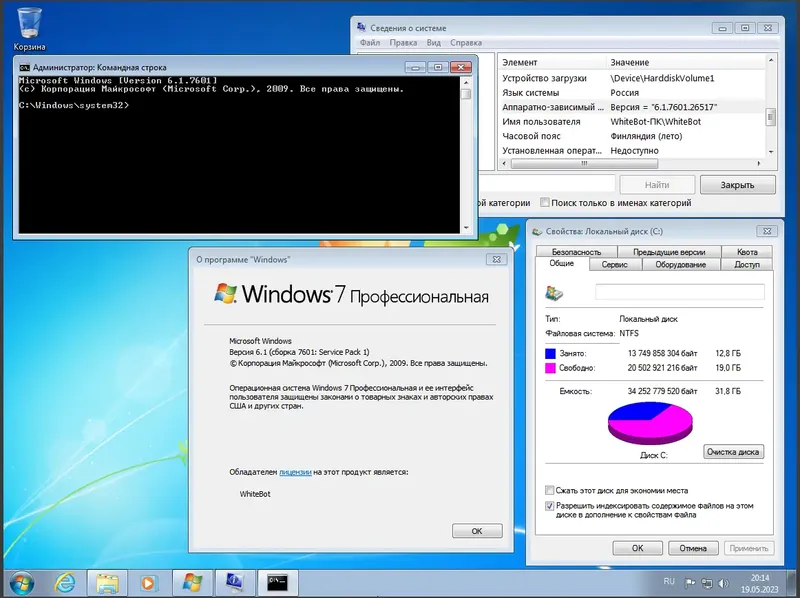This screenshot has height=598, width=800.
Task: Click the Закрыть button in System Information
Action: pyautogui.click(x=738, y=185)
